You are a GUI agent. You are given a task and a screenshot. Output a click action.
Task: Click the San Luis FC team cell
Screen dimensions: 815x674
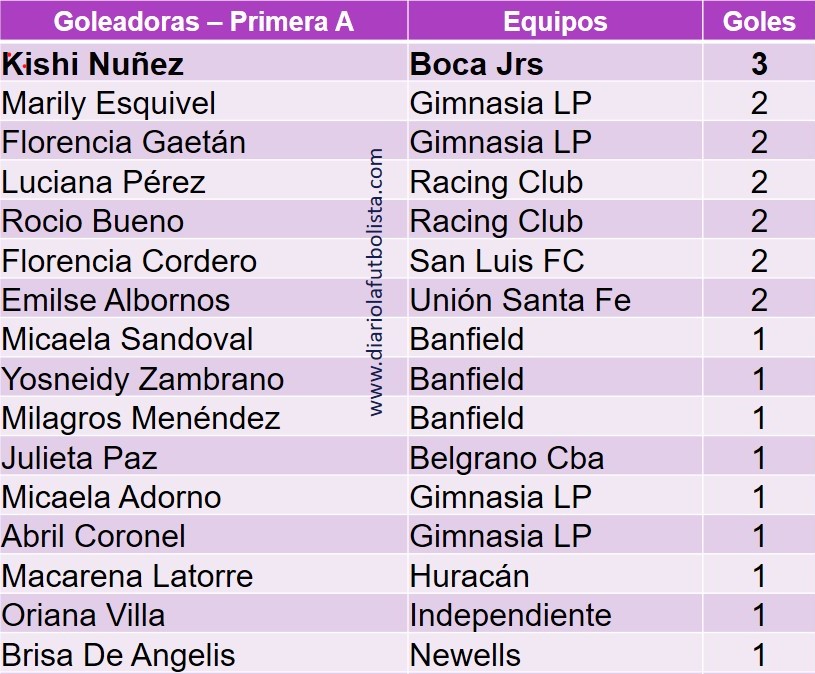point(497,261)
